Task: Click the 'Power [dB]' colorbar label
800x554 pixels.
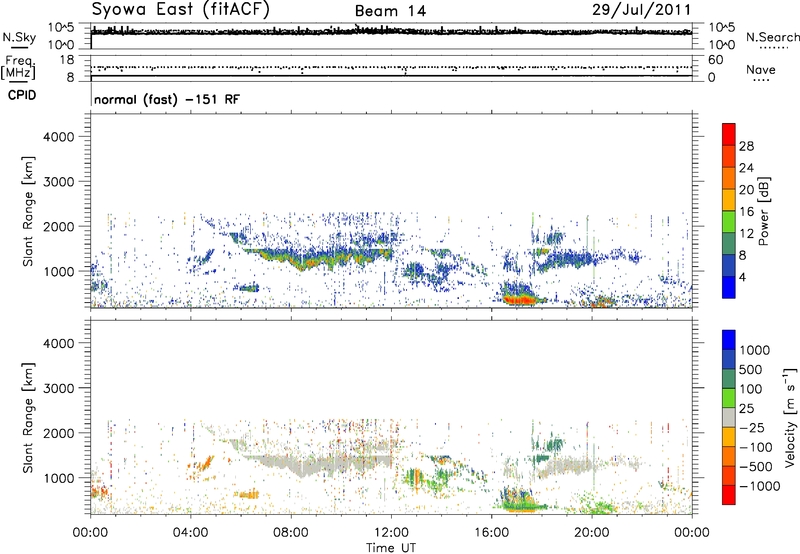Action: (x=763, y=211)
